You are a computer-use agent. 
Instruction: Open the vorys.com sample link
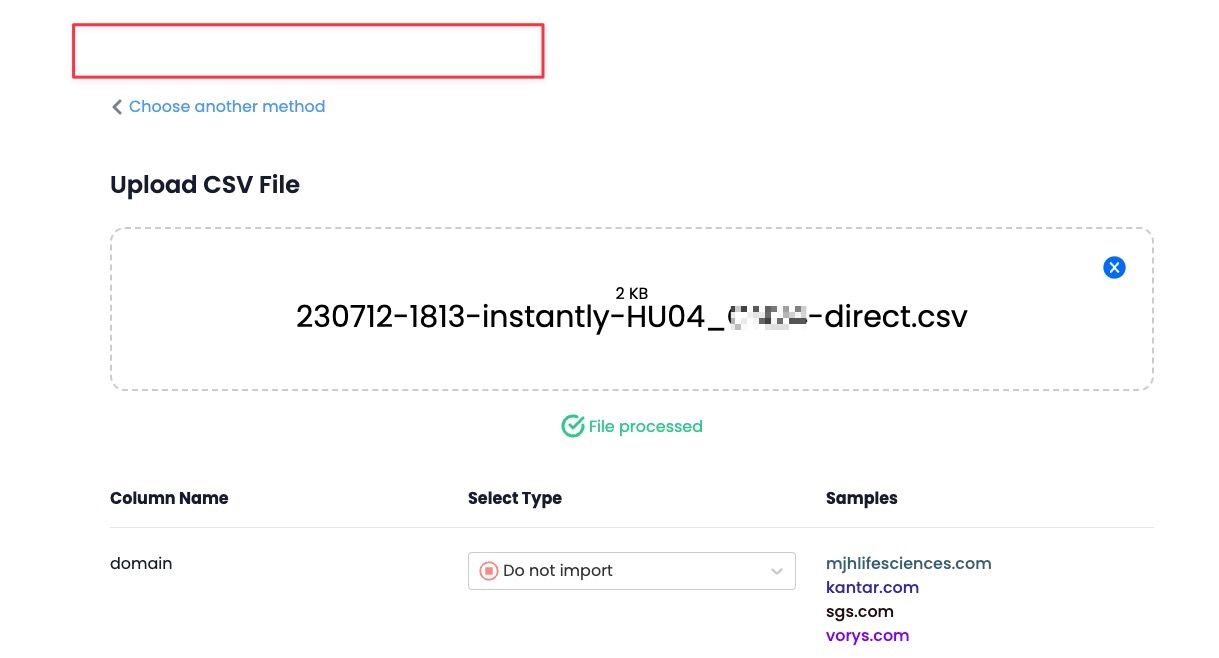coord(867,636)
